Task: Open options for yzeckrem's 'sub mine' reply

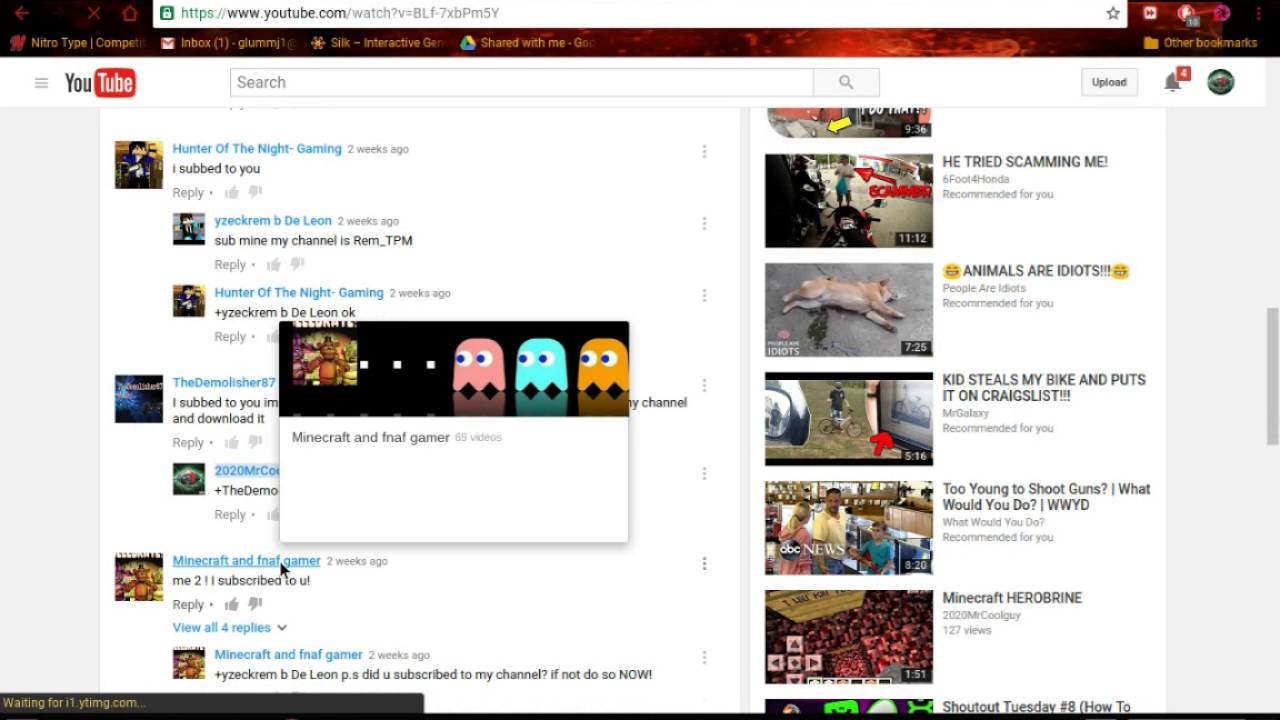Action: point(704,223)
